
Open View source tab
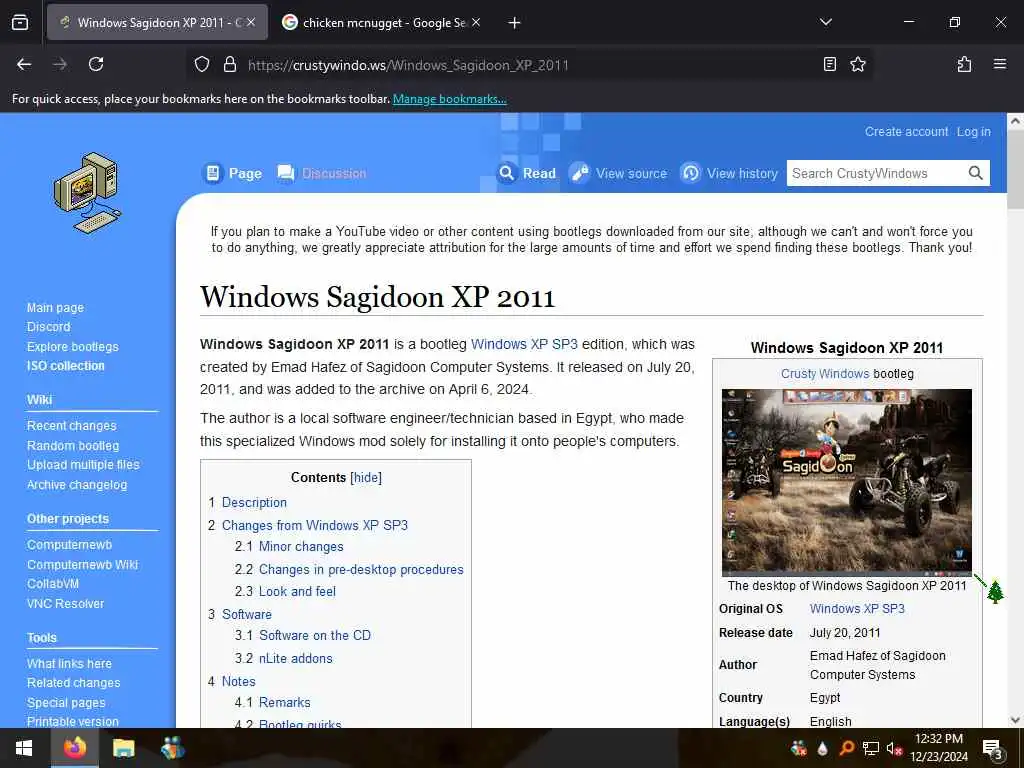[x=618, y=173]
